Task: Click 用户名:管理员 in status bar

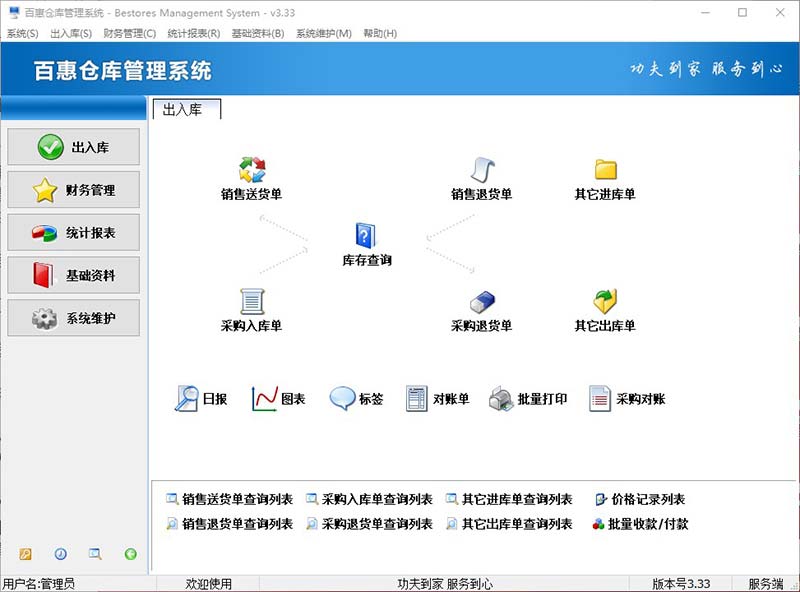Action: [x=39, y=584]
